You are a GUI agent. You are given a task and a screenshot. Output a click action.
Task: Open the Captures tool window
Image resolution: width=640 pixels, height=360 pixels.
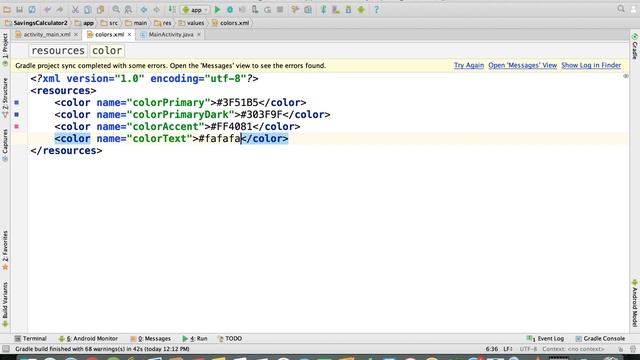click(x=5, y=145)
